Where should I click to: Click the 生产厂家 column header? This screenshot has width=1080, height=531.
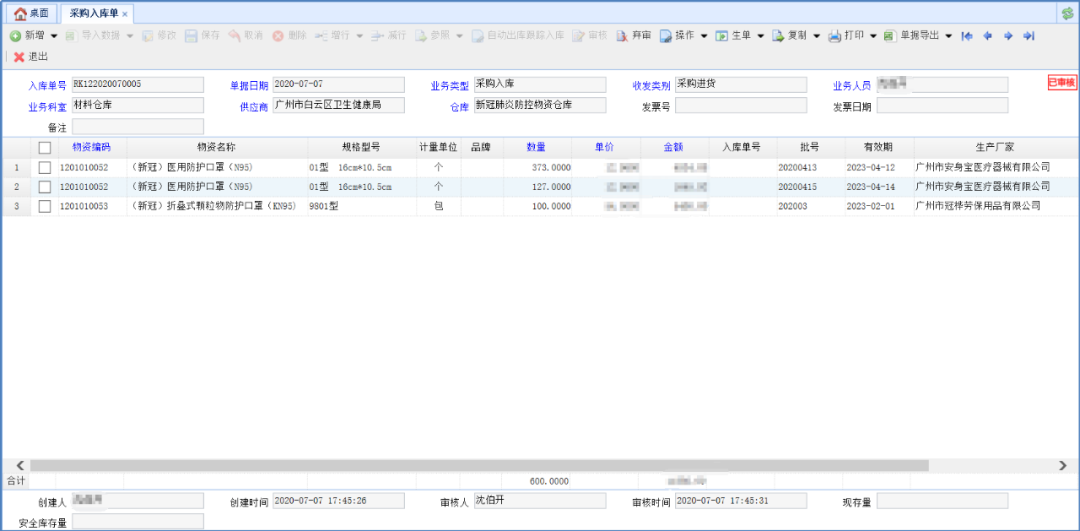(x=994, y=147)
